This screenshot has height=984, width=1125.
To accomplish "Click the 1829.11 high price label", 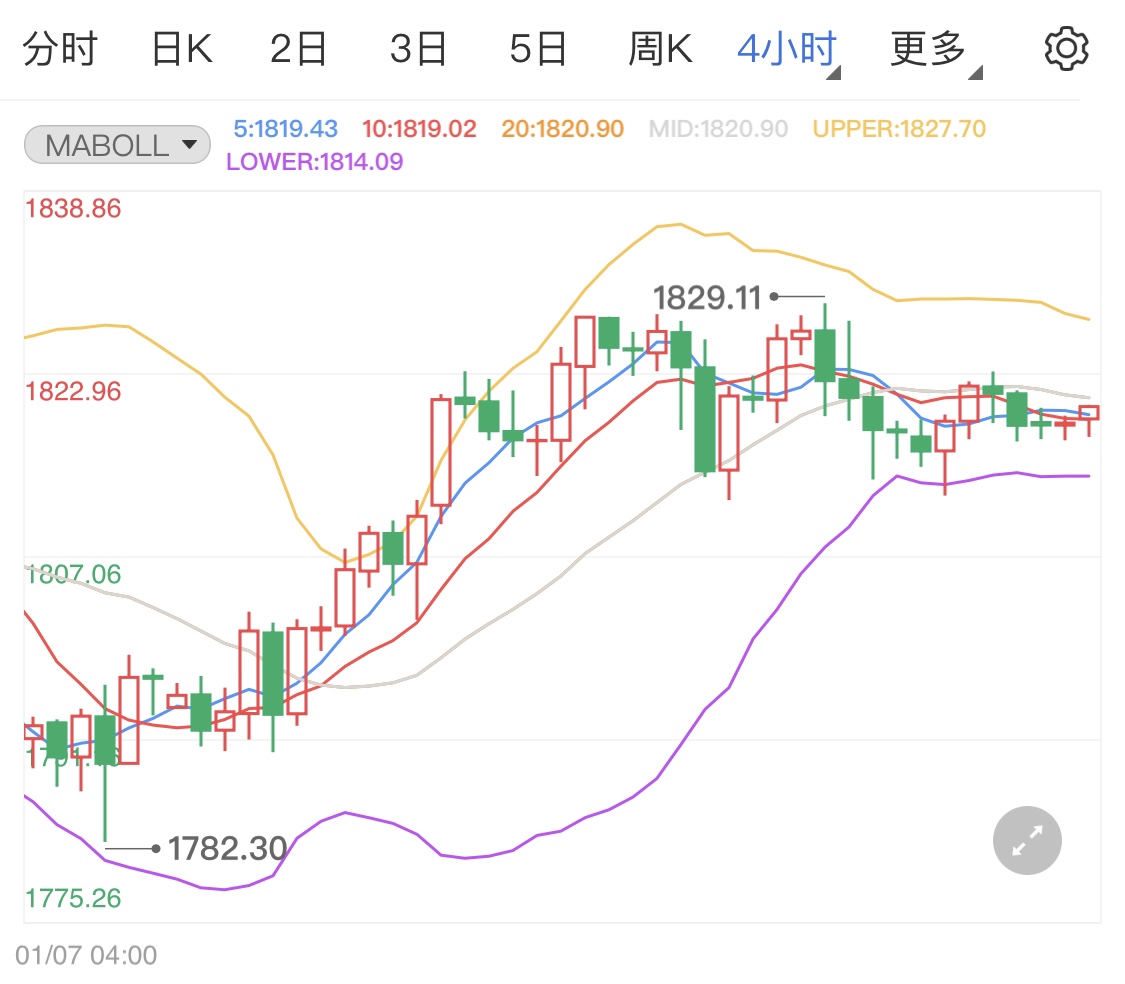I will (707, 298).
